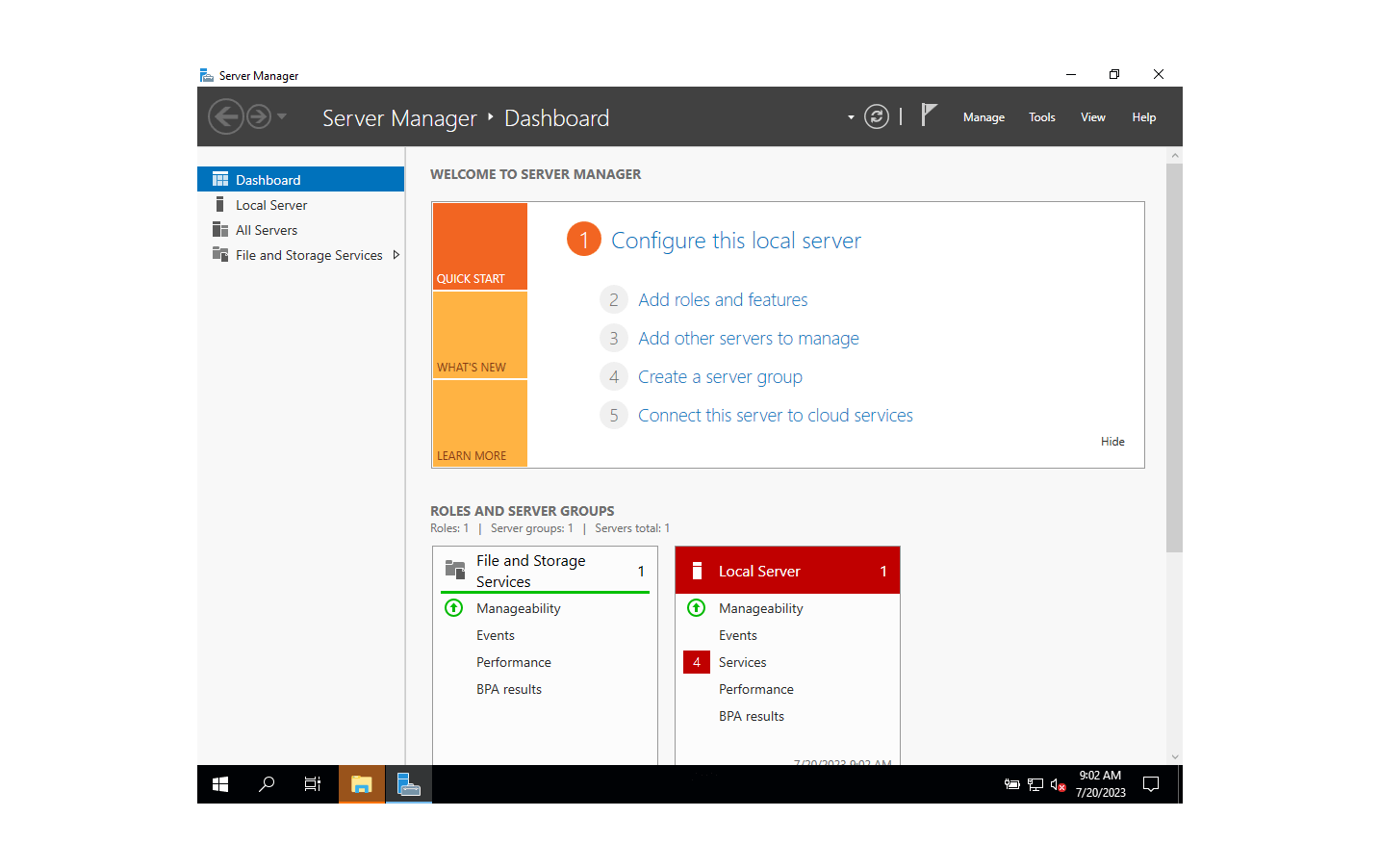The height and width of the screenshot is (868, 1380).
Task: Hide the welcome tile
Action: coord(1112,442)
